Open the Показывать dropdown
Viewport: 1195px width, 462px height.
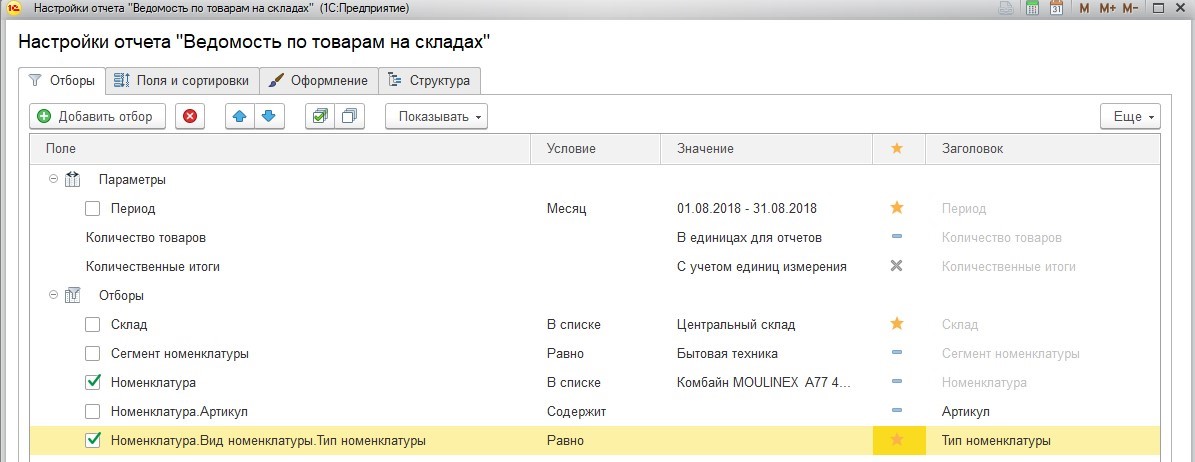[437, 117]
